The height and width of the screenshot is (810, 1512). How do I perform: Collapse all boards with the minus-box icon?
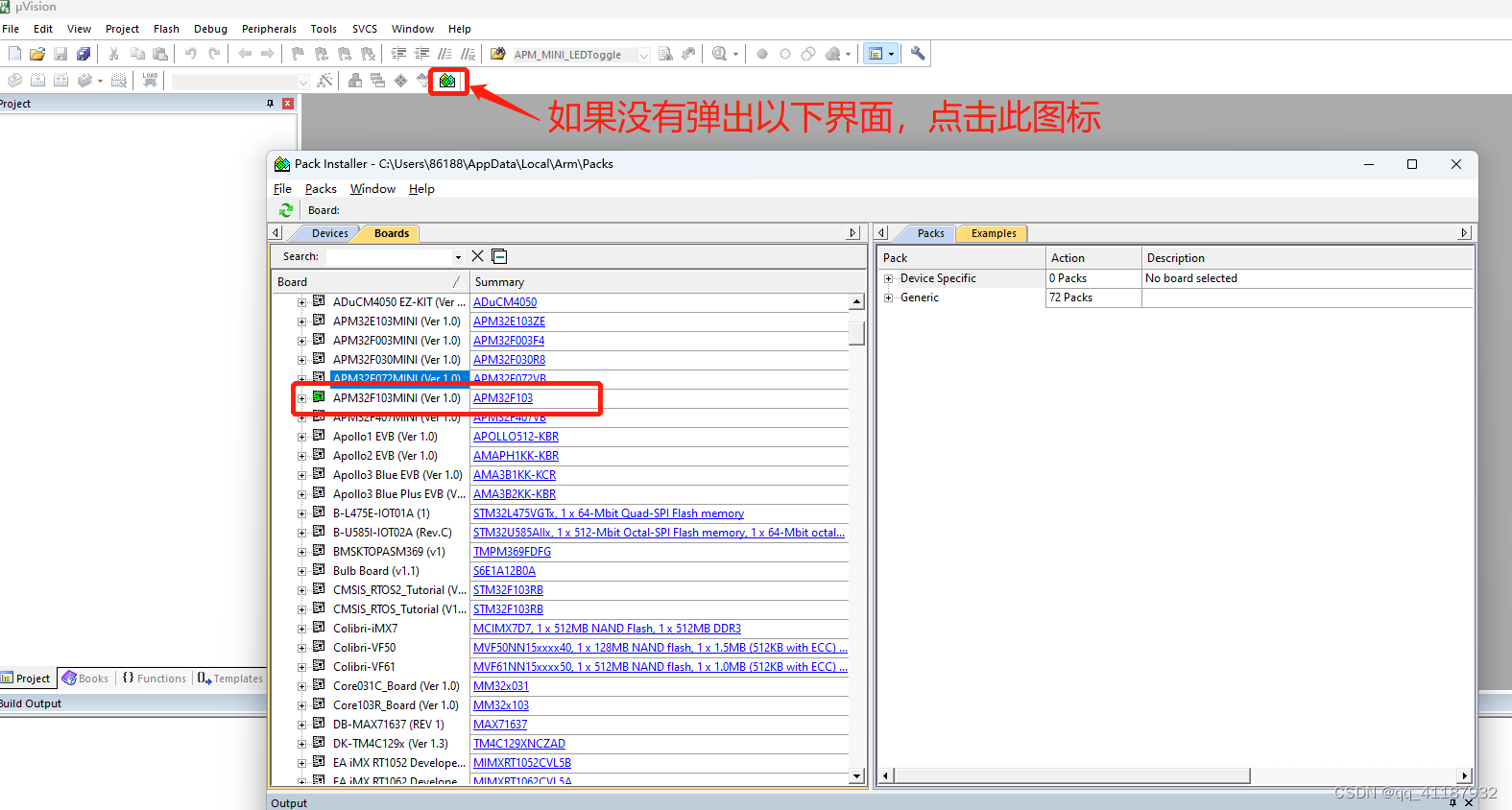[499, 256]
